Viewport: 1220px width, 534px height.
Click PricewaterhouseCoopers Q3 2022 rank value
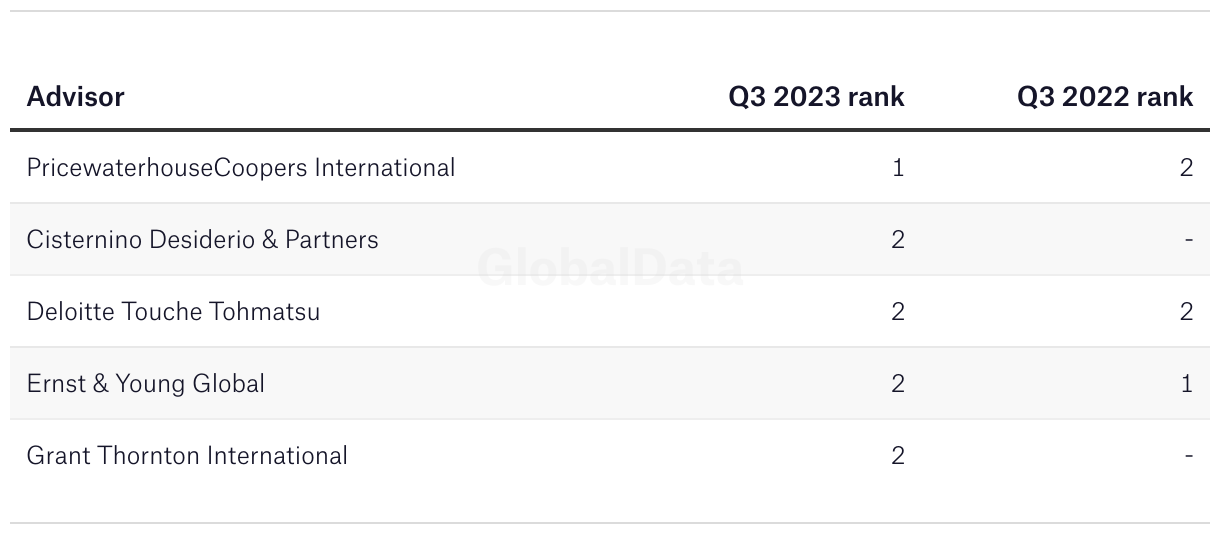(1187, 168)
